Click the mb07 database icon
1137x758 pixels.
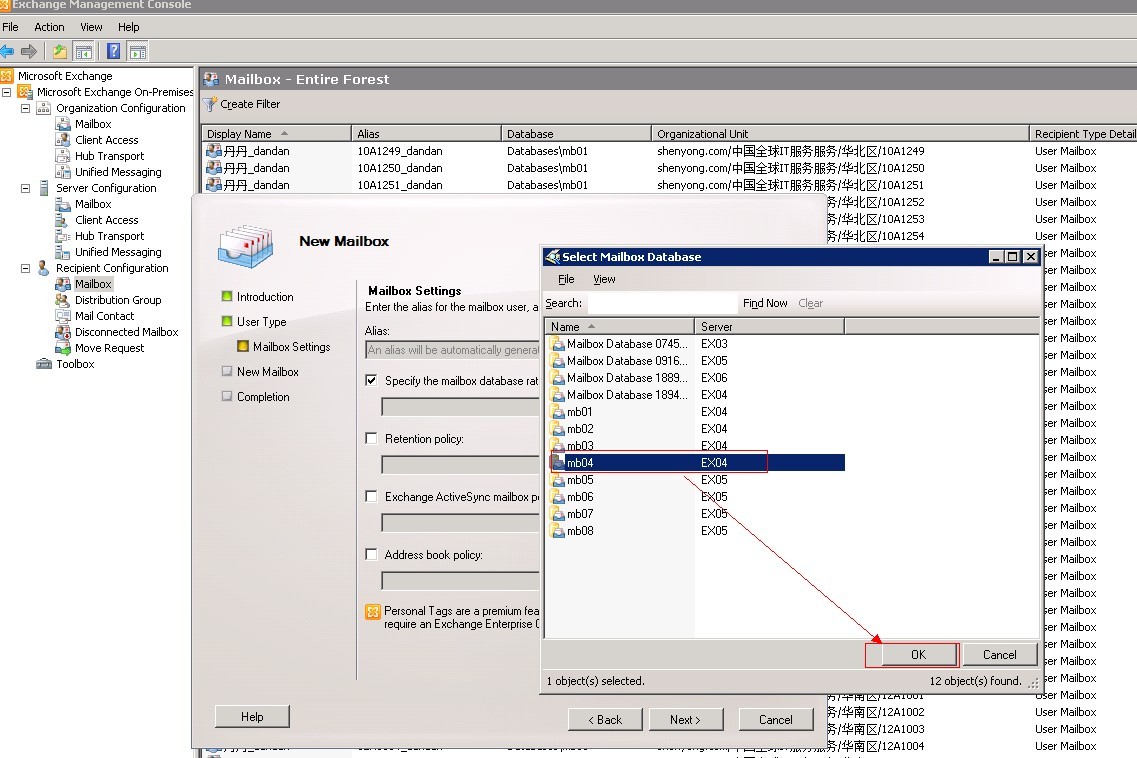click(558, 514)
